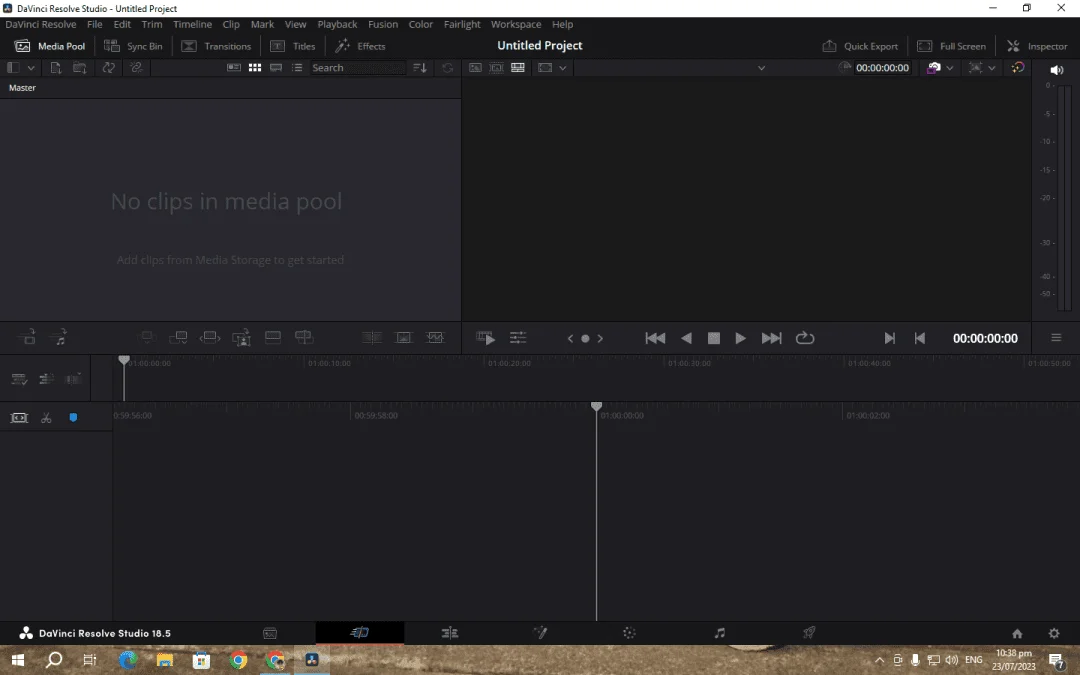The image size is (1080, 675).
Task: Expand the safe area overlay dropdown
Action: (x=563, y=68)
